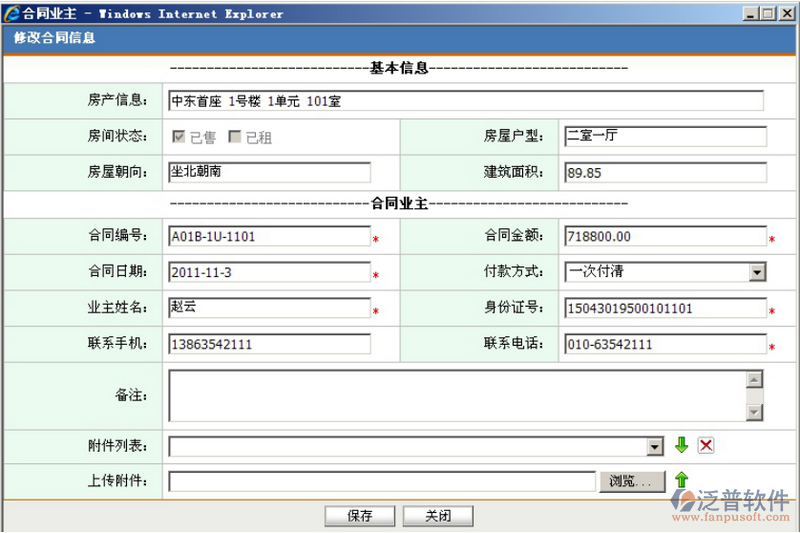
Task: Click the Internet Explorer title bar icon
Action: click(x=12, y=14)
